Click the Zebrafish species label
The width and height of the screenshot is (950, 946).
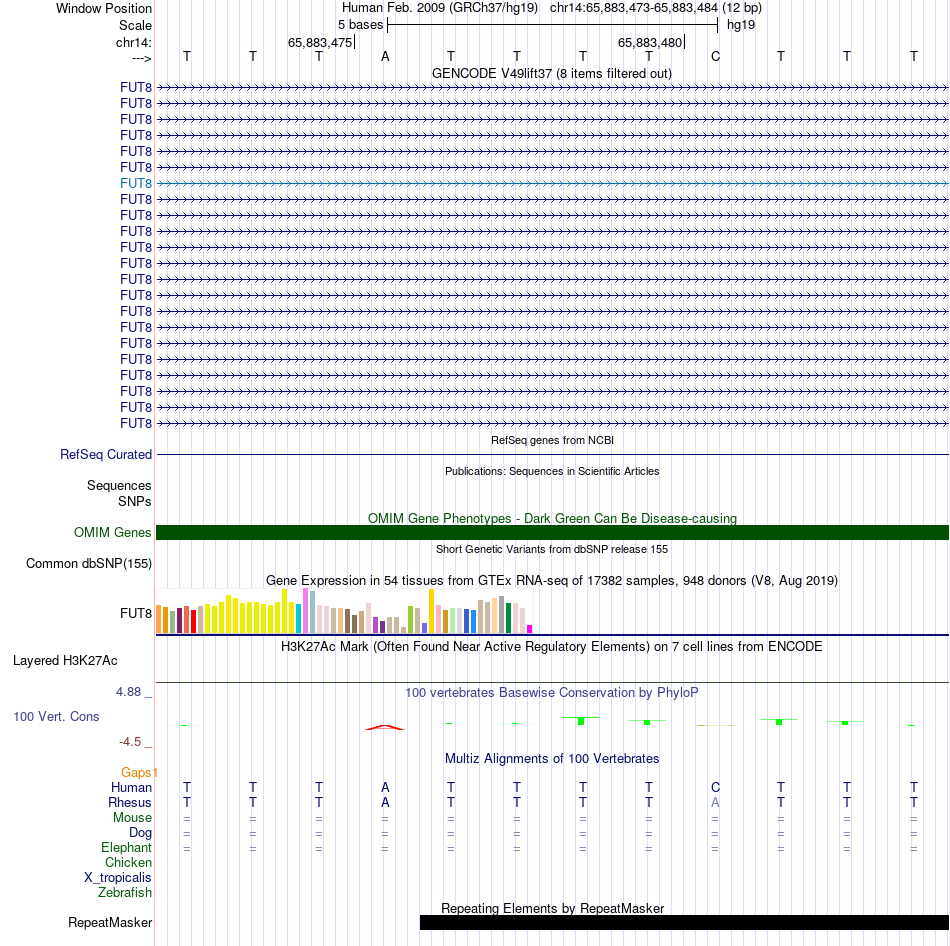(125, 893)
